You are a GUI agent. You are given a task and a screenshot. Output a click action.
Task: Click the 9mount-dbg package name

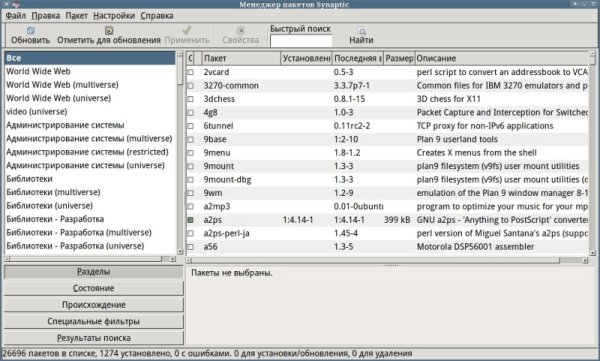227,180
